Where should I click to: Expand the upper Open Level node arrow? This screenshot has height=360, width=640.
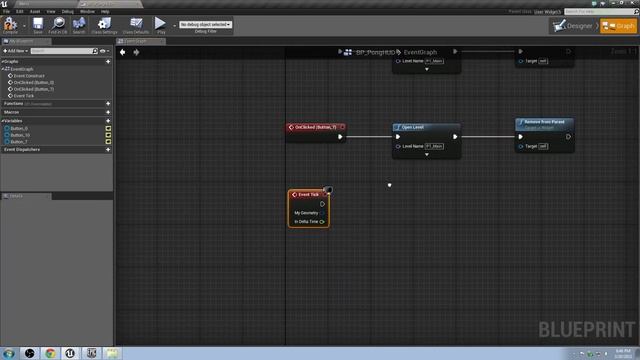click(427, 69)
